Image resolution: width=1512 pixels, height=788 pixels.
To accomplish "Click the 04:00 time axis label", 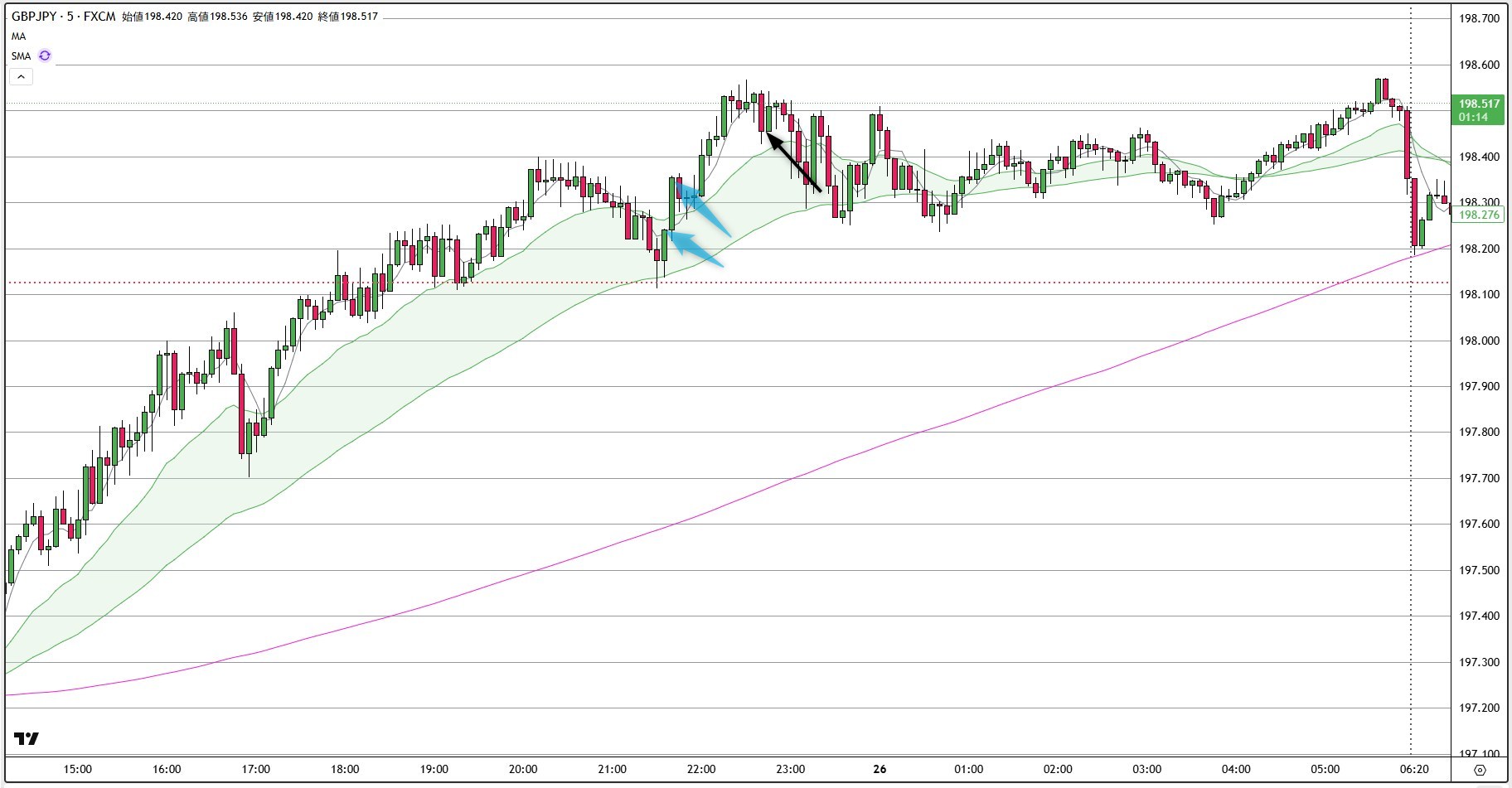I will 1236,769.
